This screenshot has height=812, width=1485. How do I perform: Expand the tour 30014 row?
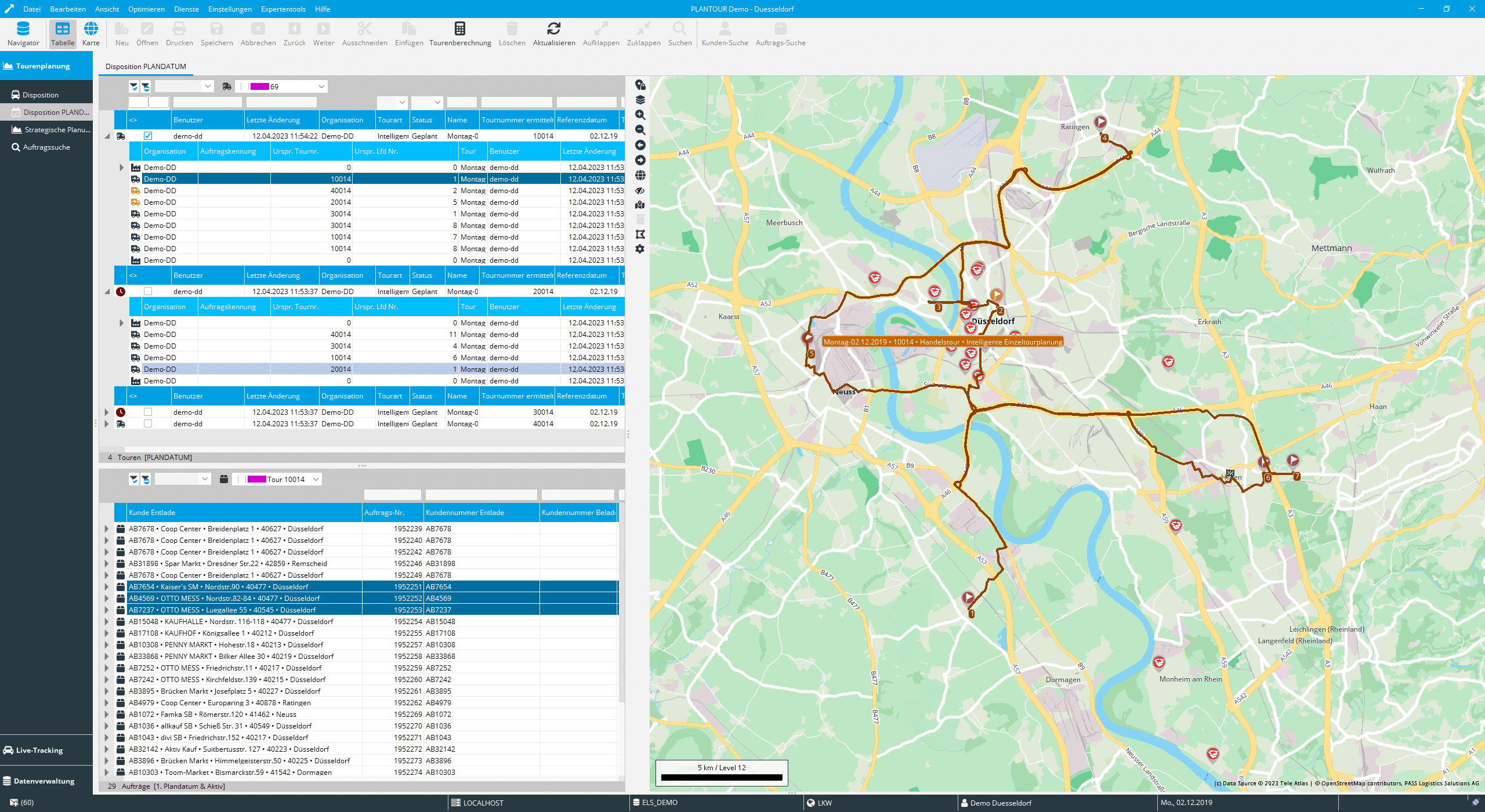tap(107, 412)
